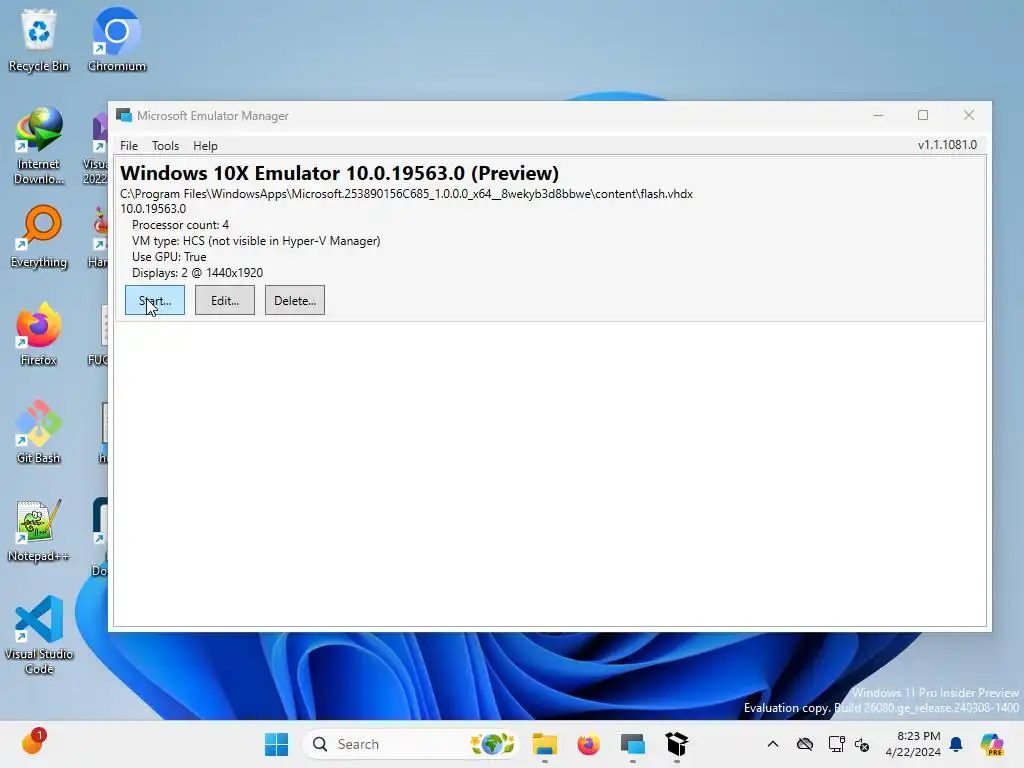Open File Explorer from the taskbar

point(545,744)
